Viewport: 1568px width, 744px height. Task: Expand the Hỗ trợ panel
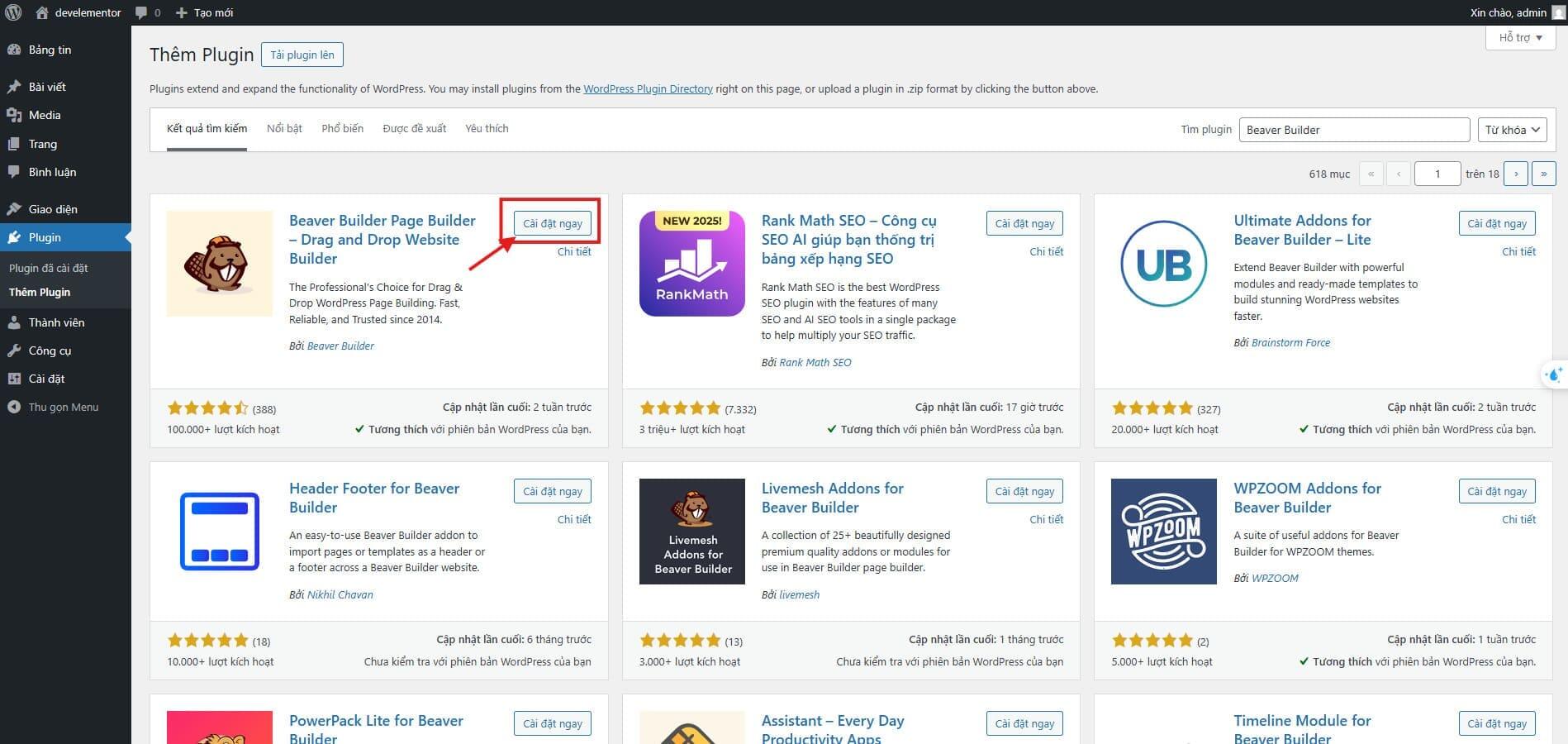(x=1519, y=37)
